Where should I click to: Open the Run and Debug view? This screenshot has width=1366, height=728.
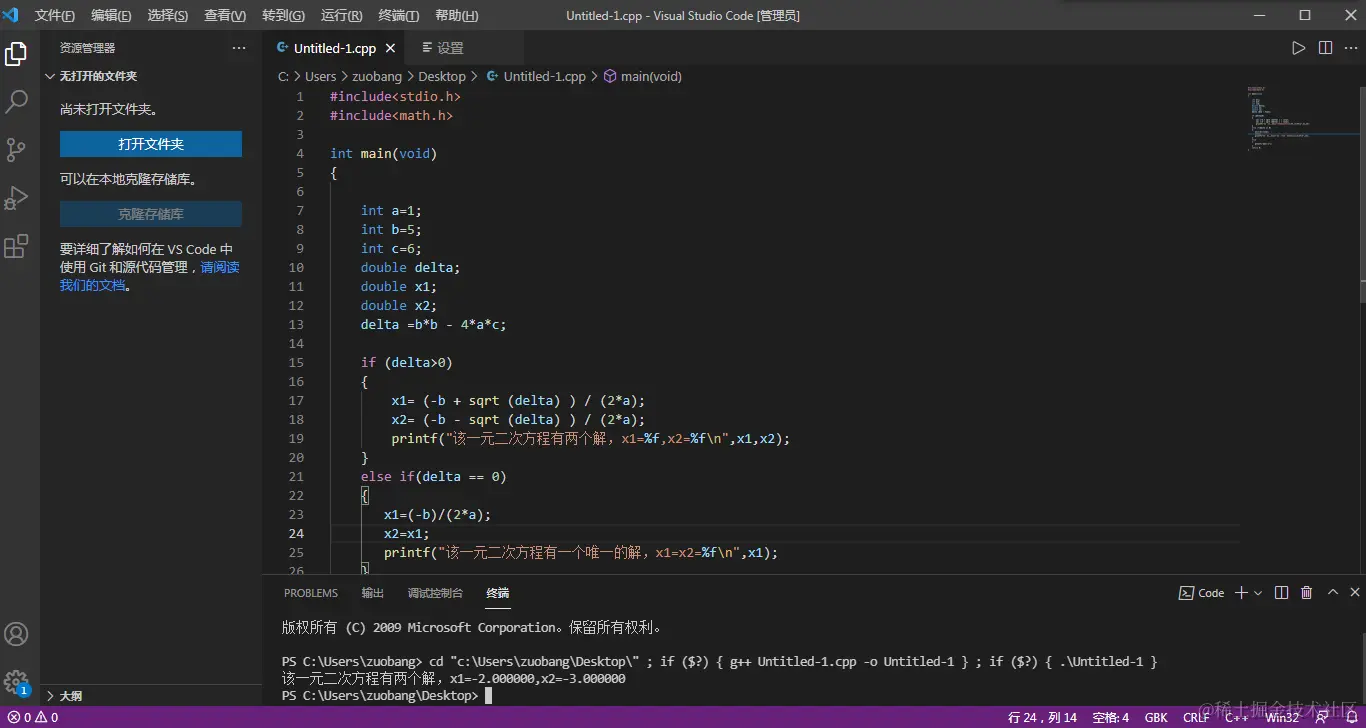coord(16,198)
